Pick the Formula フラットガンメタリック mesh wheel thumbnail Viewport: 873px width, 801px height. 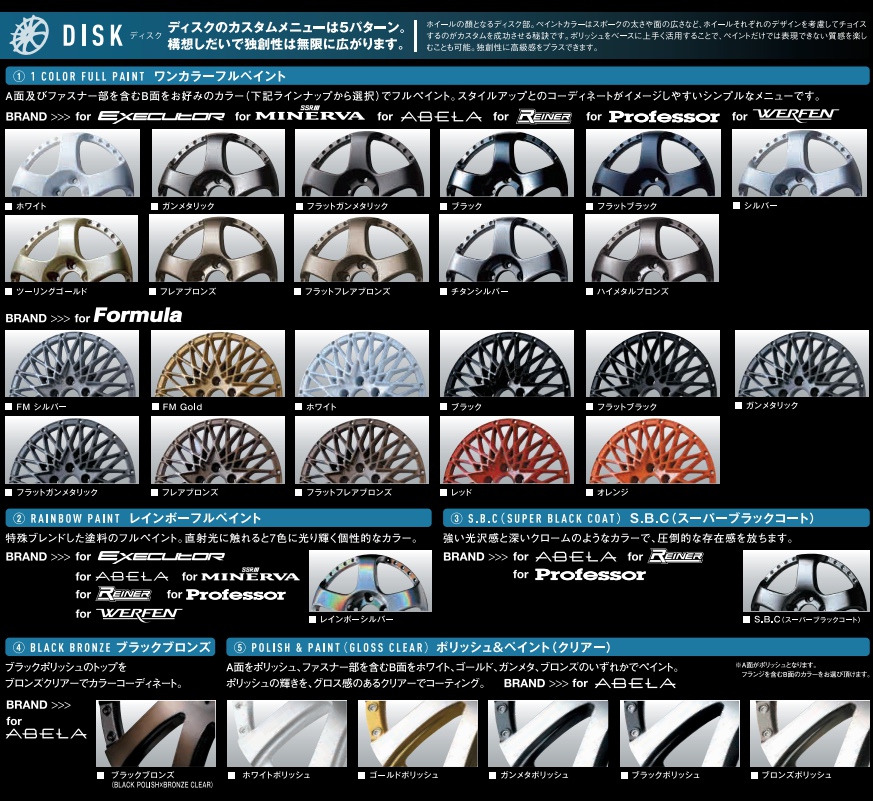(72, 450)
